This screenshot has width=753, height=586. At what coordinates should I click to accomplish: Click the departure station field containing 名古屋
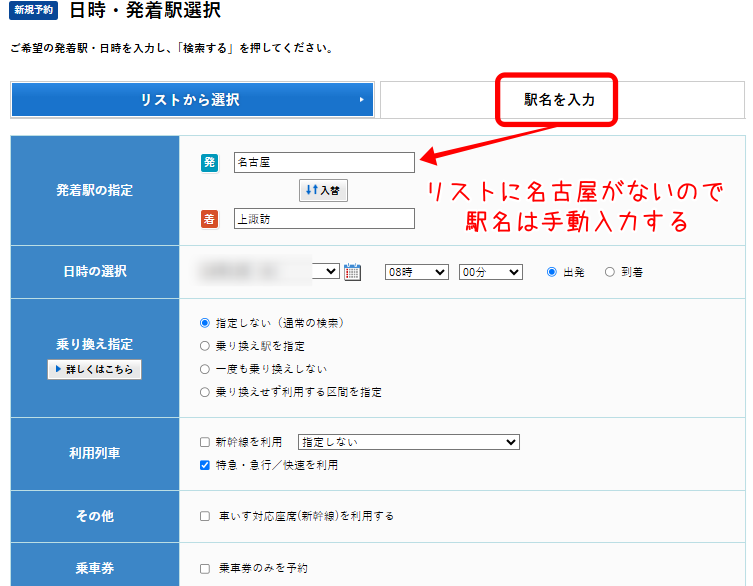323,162
